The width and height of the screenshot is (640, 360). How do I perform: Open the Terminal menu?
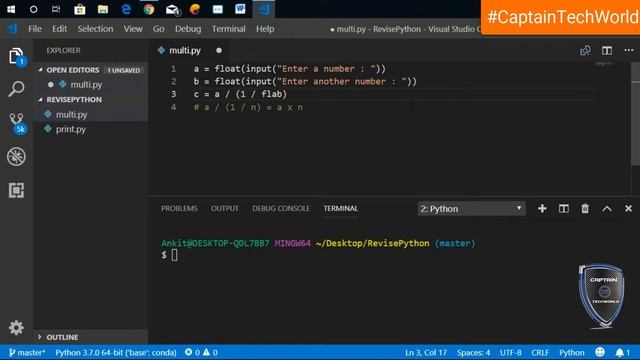pyautogui.click(x=229, y=29)
